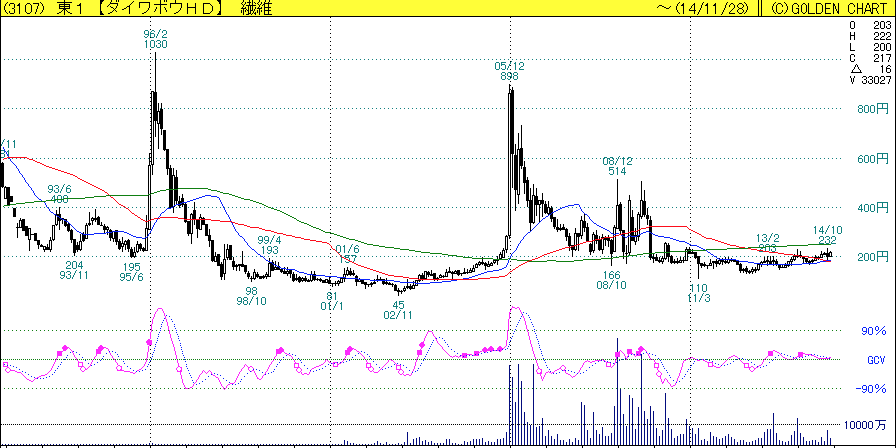Click the 【ダイワボウHD】 company name
896x448 pixels.
point(161,9)
